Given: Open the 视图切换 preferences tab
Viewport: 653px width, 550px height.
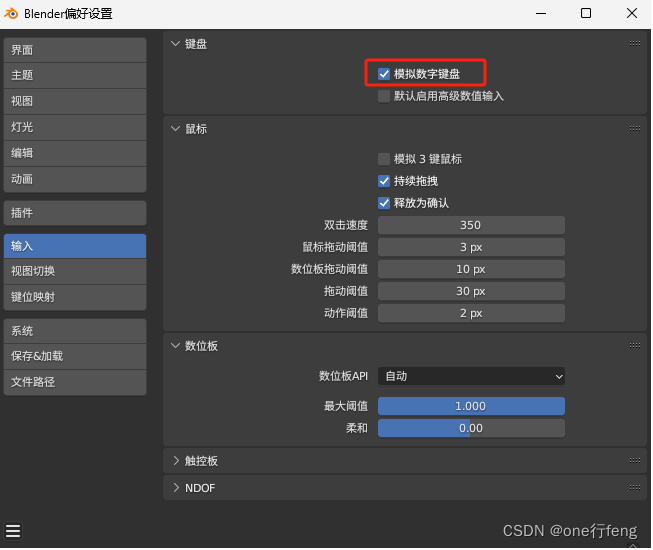Looking at the screenshot, I should click(x=75, y=272).
